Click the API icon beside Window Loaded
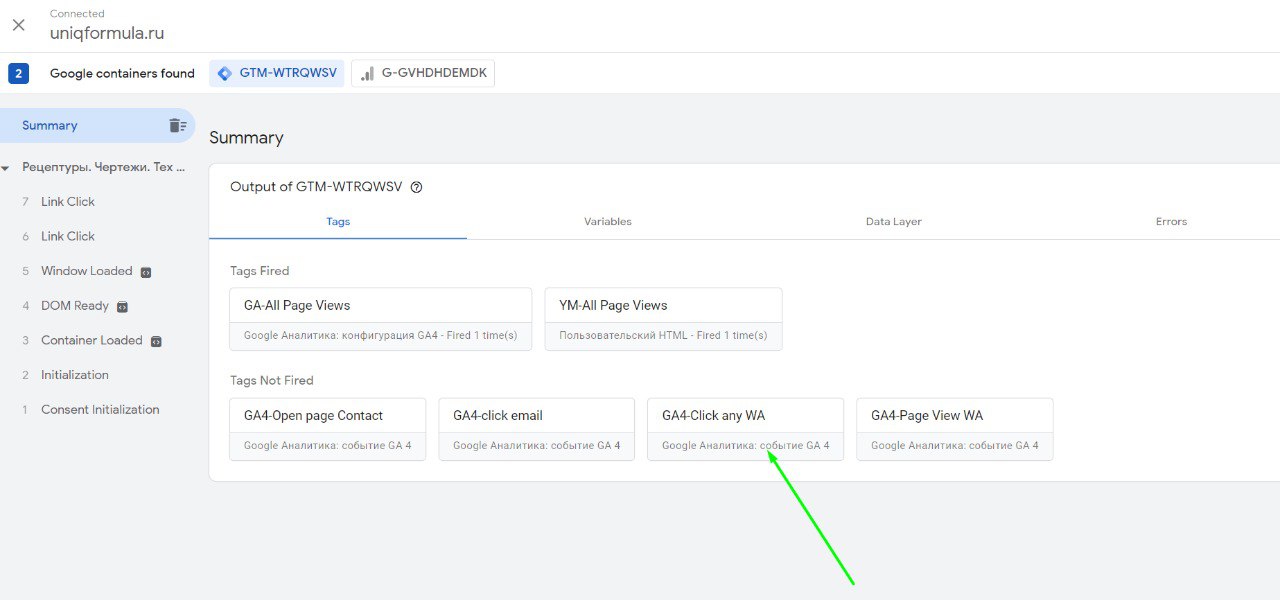This screenshot has width=1280, height=600. [x=146, y=272]
